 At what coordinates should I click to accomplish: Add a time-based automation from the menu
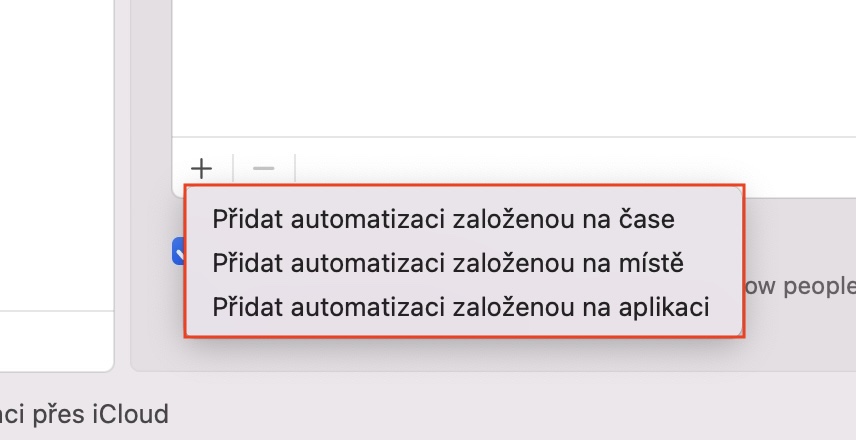[x=443, y=219]
